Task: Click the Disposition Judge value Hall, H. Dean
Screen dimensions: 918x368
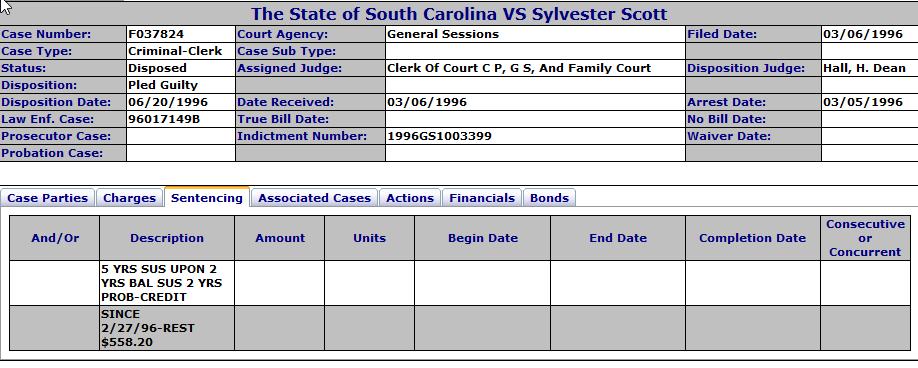Action: tap(864, 68)
